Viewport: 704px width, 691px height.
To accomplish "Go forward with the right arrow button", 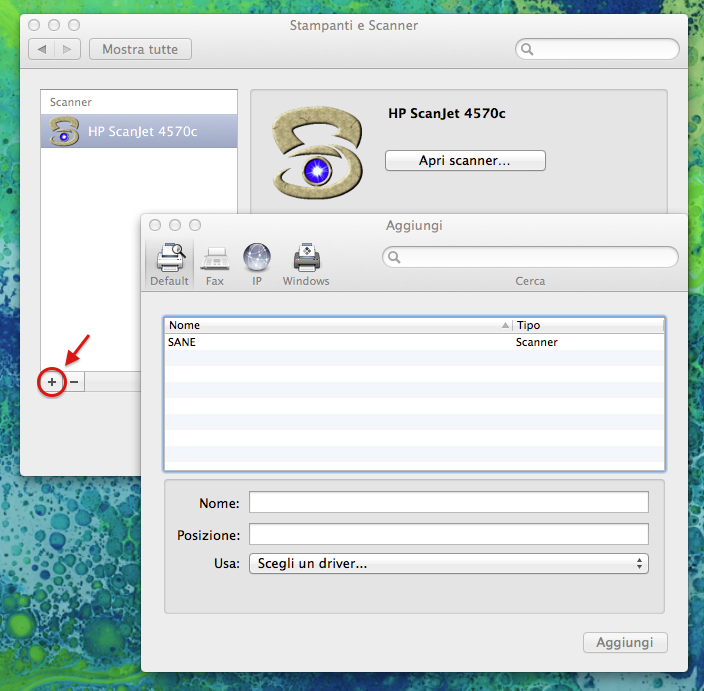I will click(x=67, y=49).
